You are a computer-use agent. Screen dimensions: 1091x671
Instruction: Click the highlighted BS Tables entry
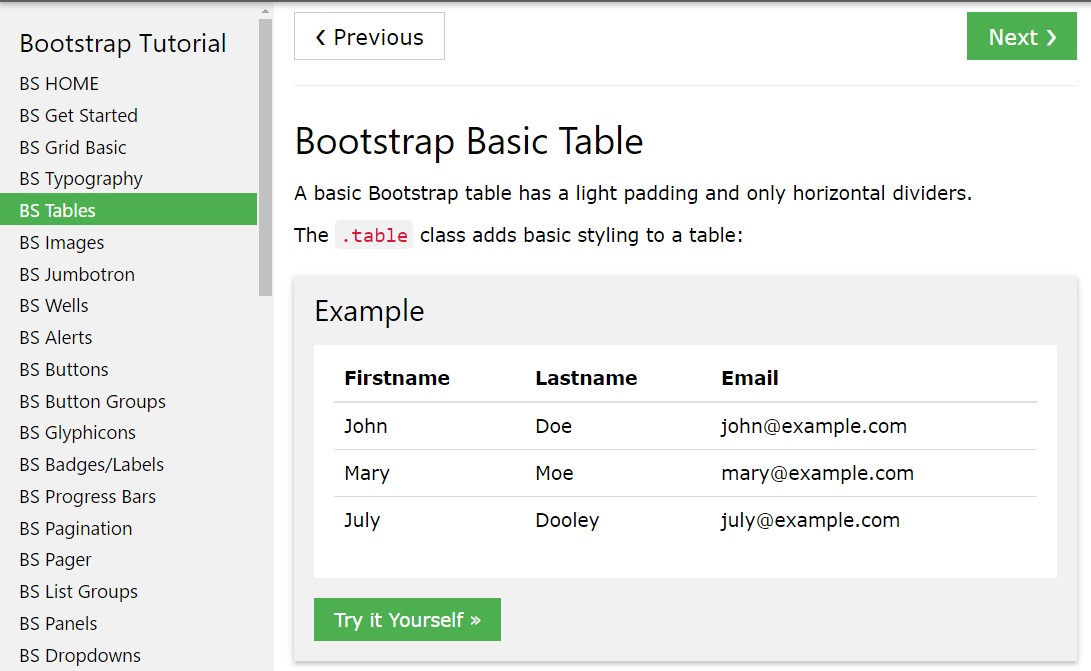pos(57,210)
